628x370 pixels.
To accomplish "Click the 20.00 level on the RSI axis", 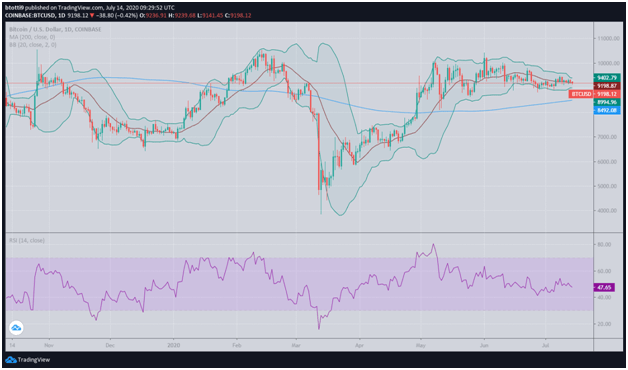I will pos(605,324).
